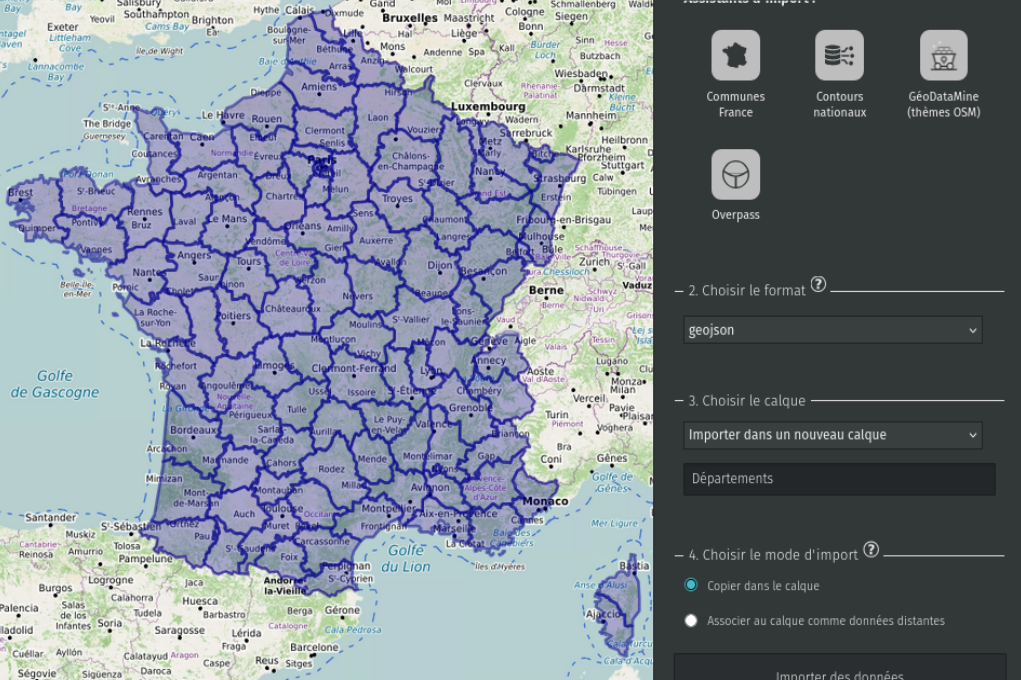Click into the Départements layer name field

coord(839,479)
